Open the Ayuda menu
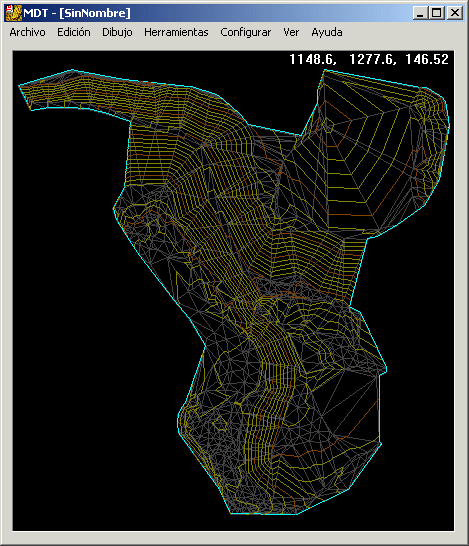This screenshot has height=546, width=469. 327,32
